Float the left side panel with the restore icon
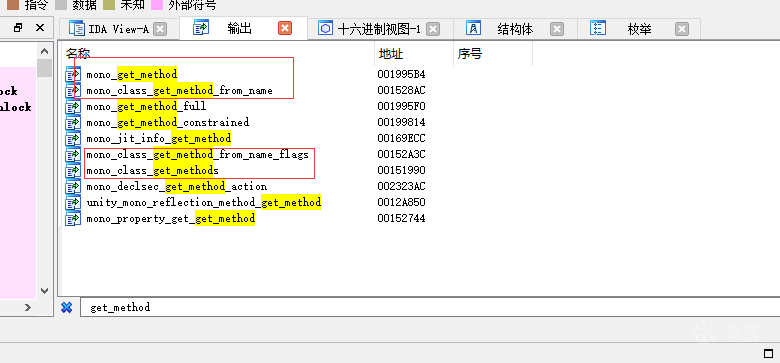 tap(18, 28)
